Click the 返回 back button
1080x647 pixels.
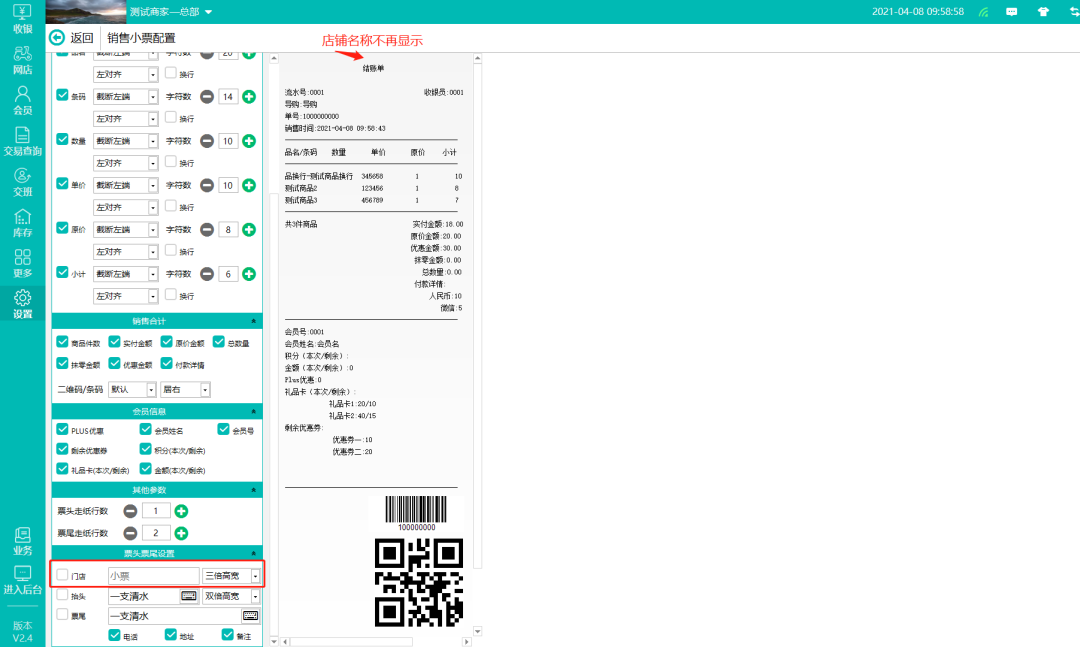pyautogui.click(x=72, y=38)
